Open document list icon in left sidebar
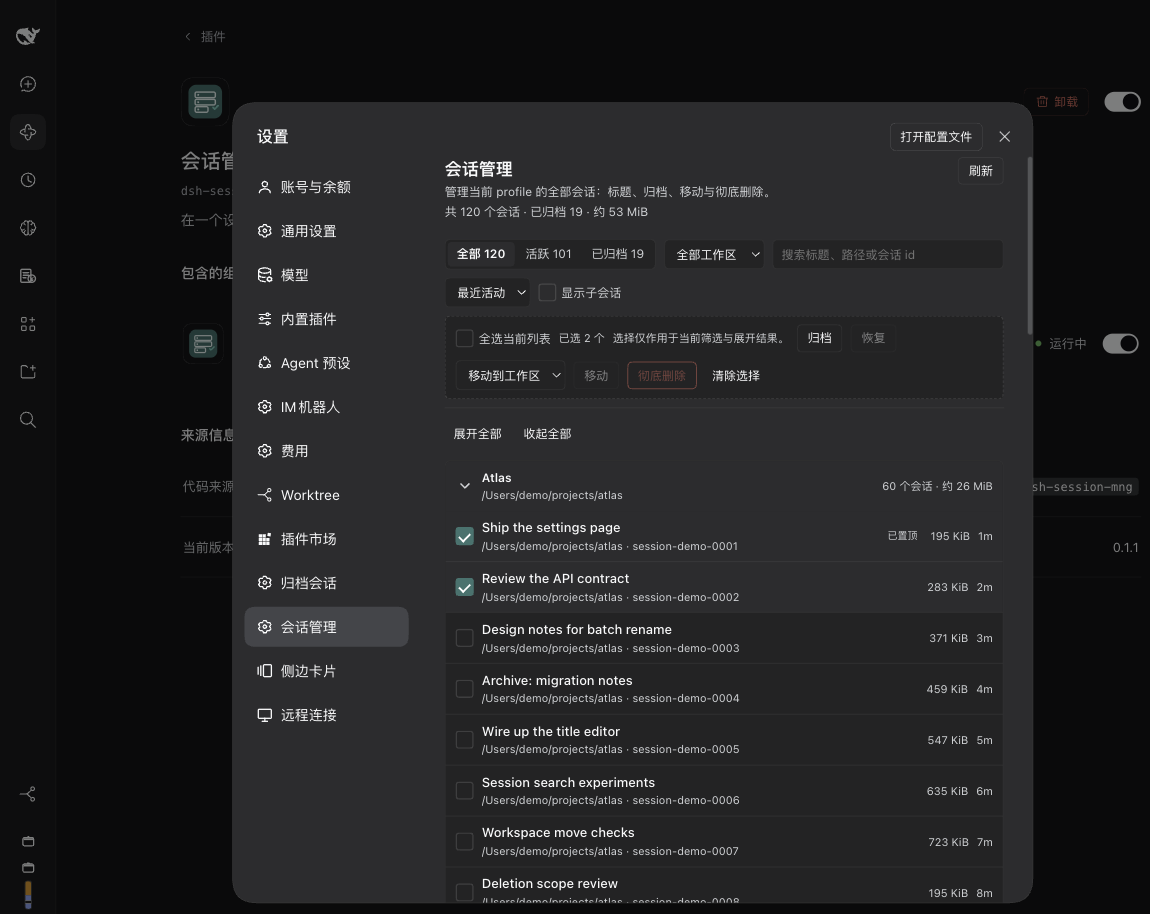This screenshot has width=1150, height=914. pos(28,276)
